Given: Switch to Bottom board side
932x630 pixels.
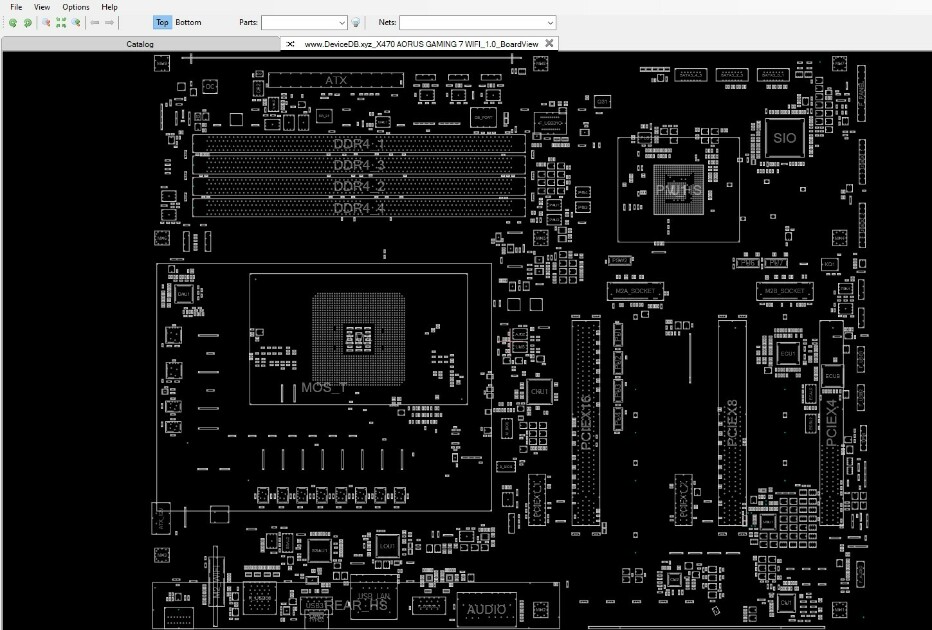Looking at the screenshot, I should tap(188, 23).
